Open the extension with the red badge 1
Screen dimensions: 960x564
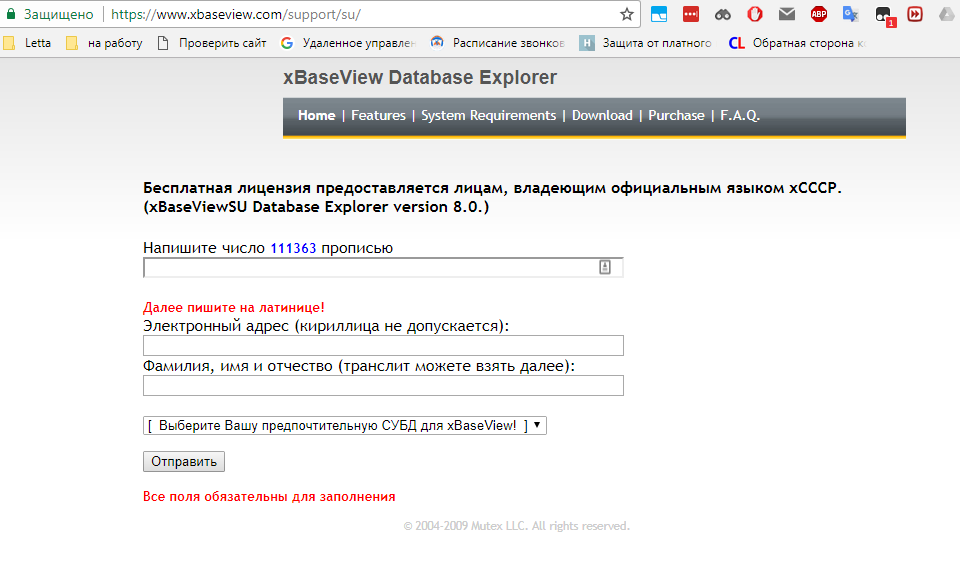point(884,16)
